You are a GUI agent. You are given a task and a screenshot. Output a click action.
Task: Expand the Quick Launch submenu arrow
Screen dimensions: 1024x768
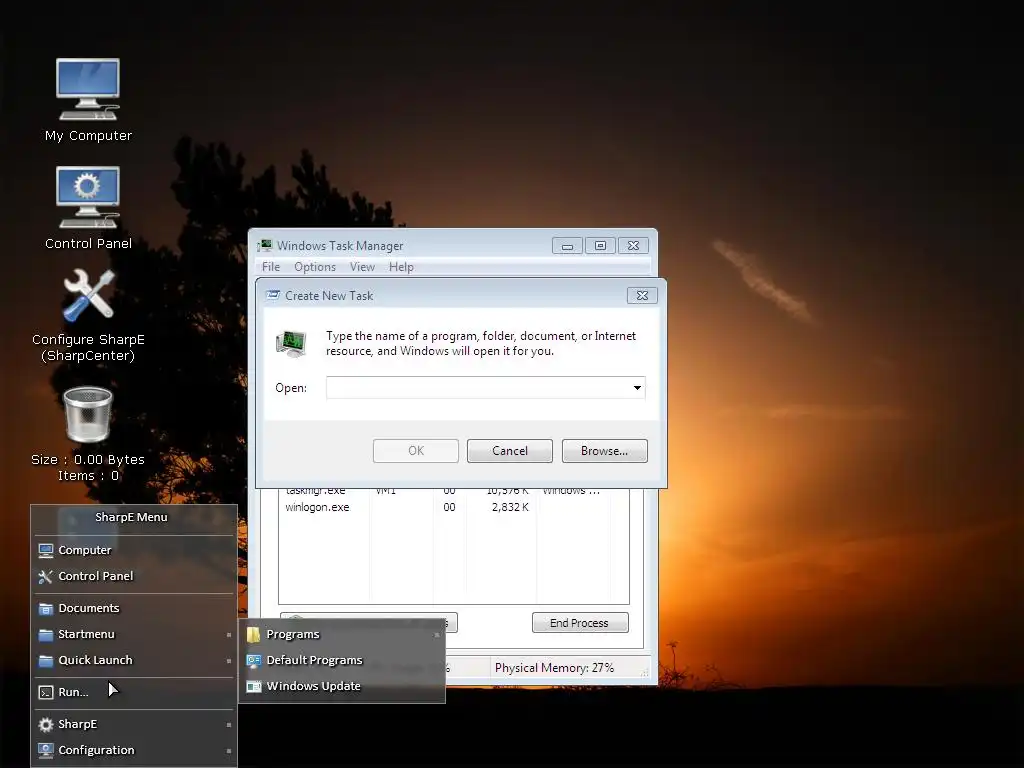coord(229,661)
